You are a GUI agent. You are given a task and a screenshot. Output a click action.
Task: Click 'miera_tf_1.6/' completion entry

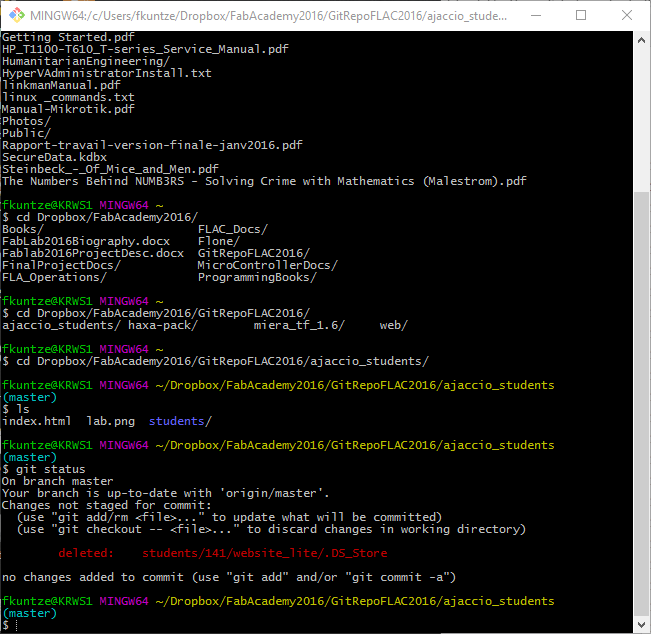pyautogui.click(x=299, y=325)
